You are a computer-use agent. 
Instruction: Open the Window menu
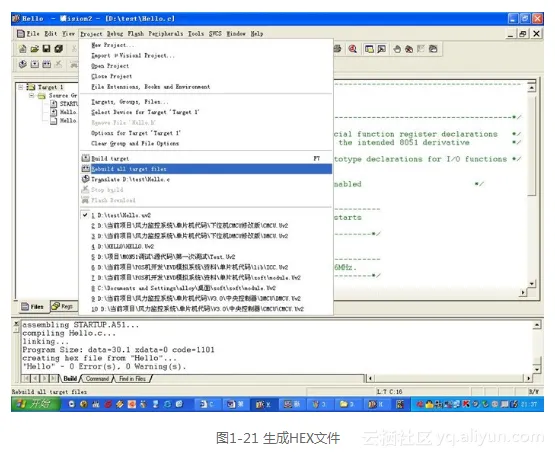point(236,34)
